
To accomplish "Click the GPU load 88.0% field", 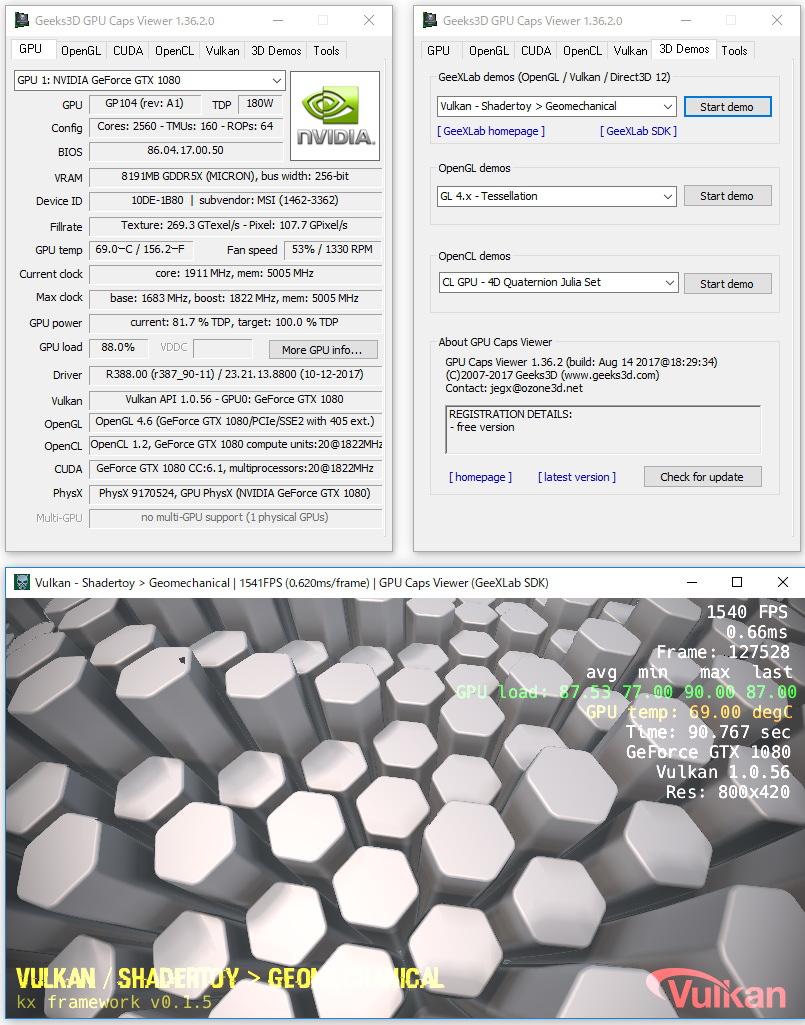I will click(118, 348).
